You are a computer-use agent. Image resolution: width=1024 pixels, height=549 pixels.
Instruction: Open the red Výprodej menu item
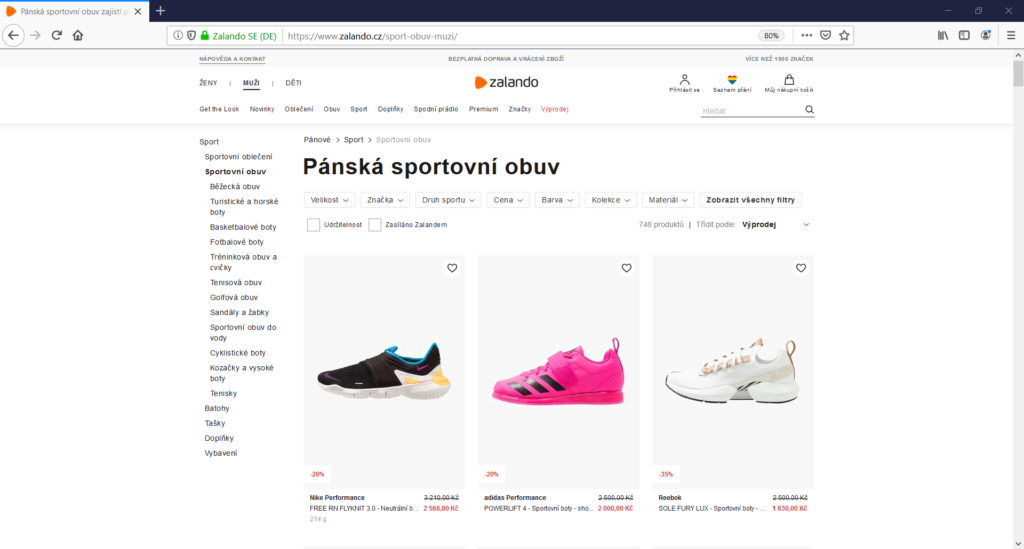[554, 109]
